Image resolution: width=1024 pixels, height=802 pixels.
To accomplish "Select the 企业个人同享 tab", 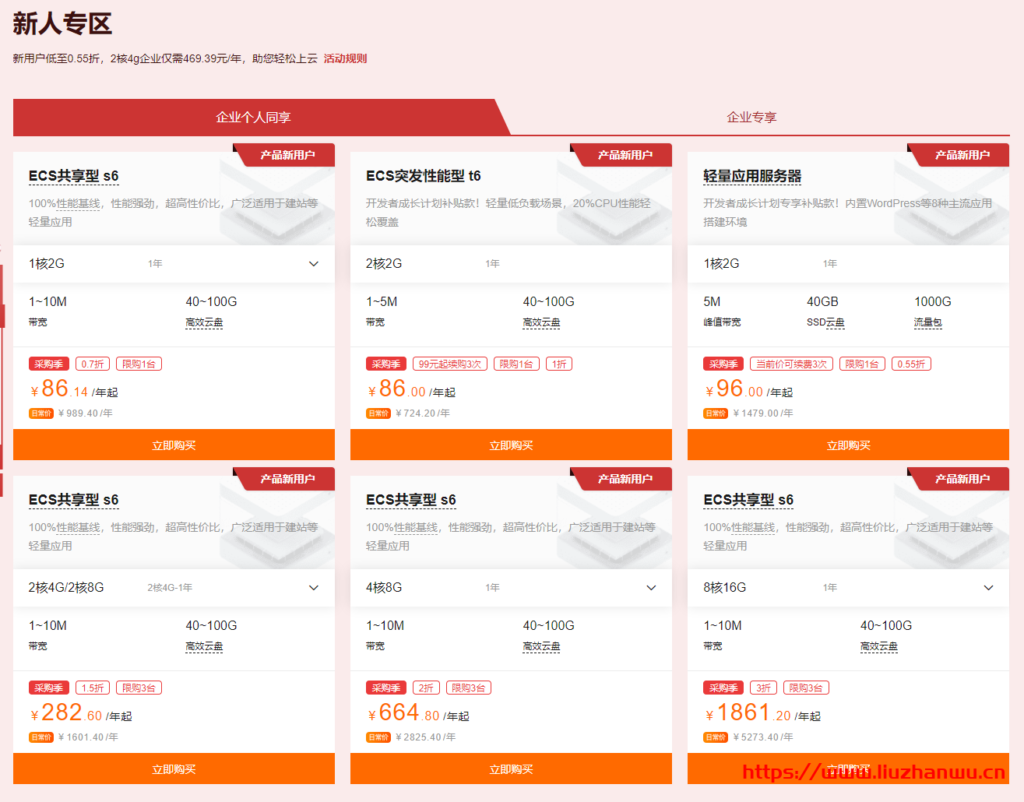I will pyautogui.click(x=253, y=117).
